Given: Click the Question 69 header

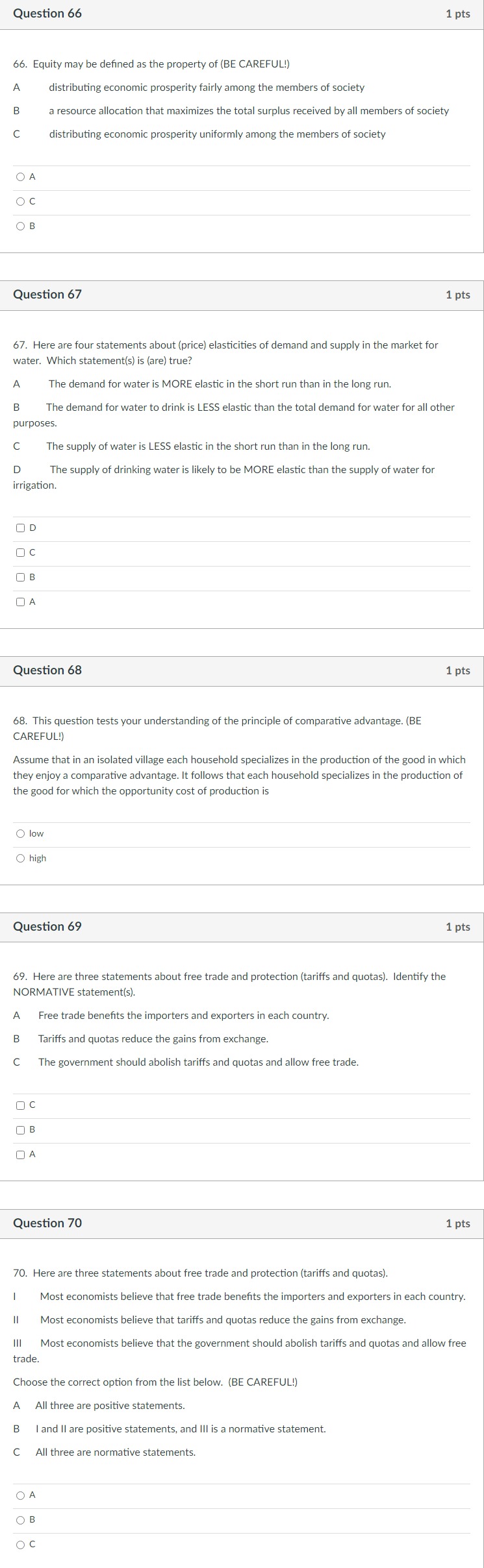Looking at the screenshot, I should (47, 927).
